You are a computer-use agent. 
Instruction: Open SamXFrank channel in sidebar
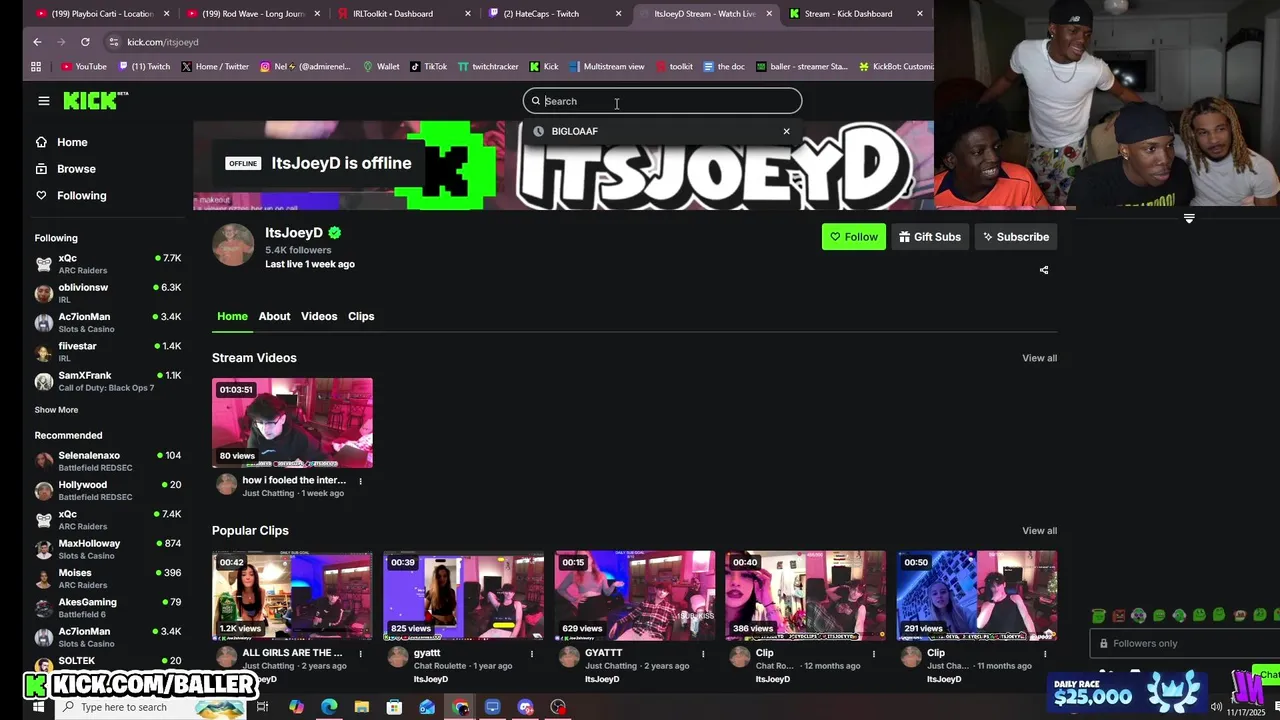click(108, 381)
